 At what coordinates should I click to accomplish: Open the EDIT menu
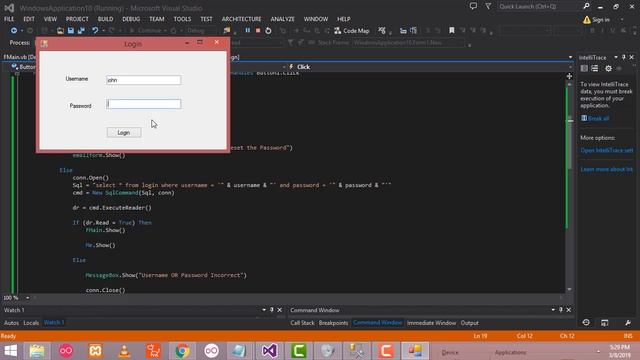(29, 19)
